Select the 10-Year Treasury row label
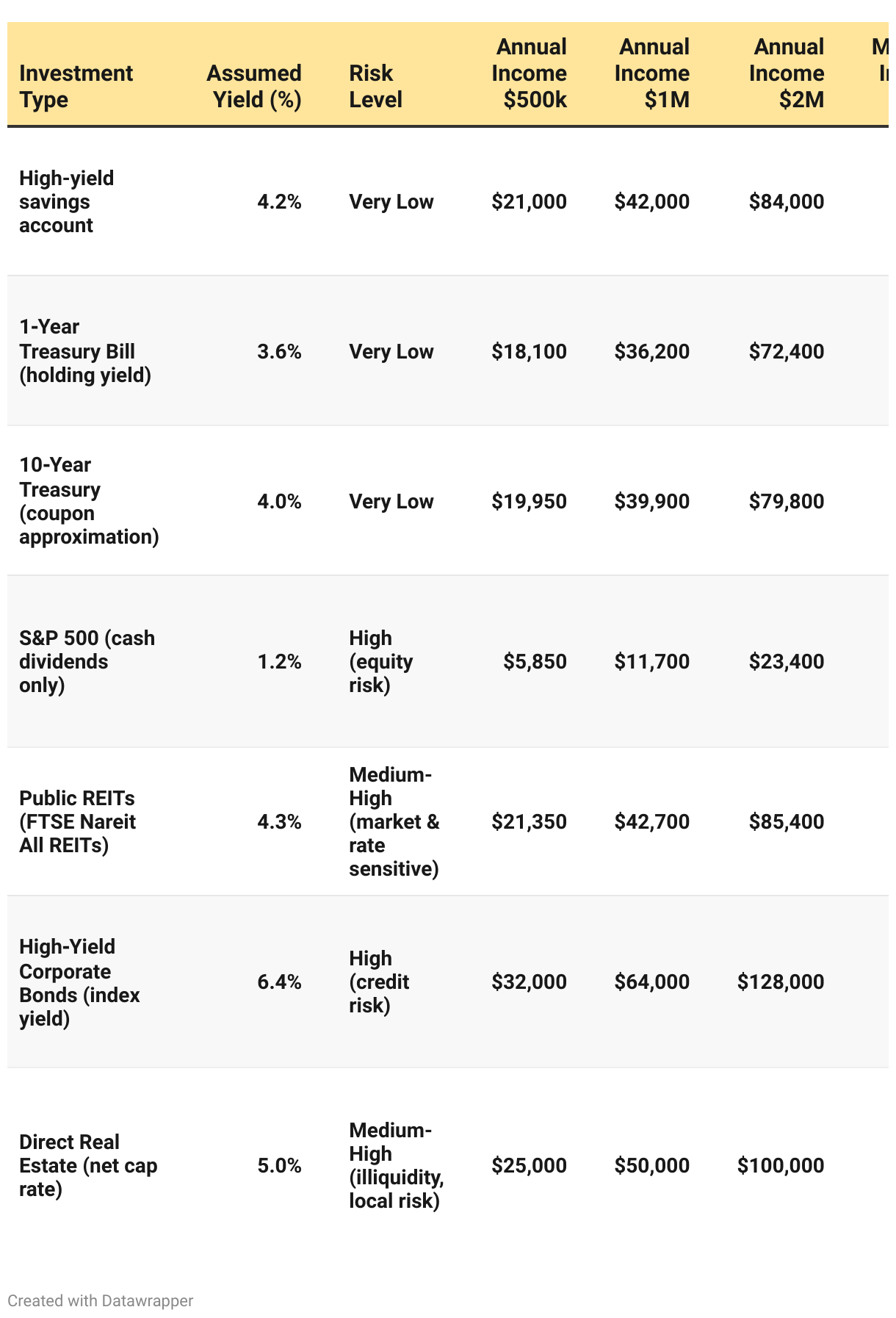Screen dimensions: 896x1318 [88, 501]
